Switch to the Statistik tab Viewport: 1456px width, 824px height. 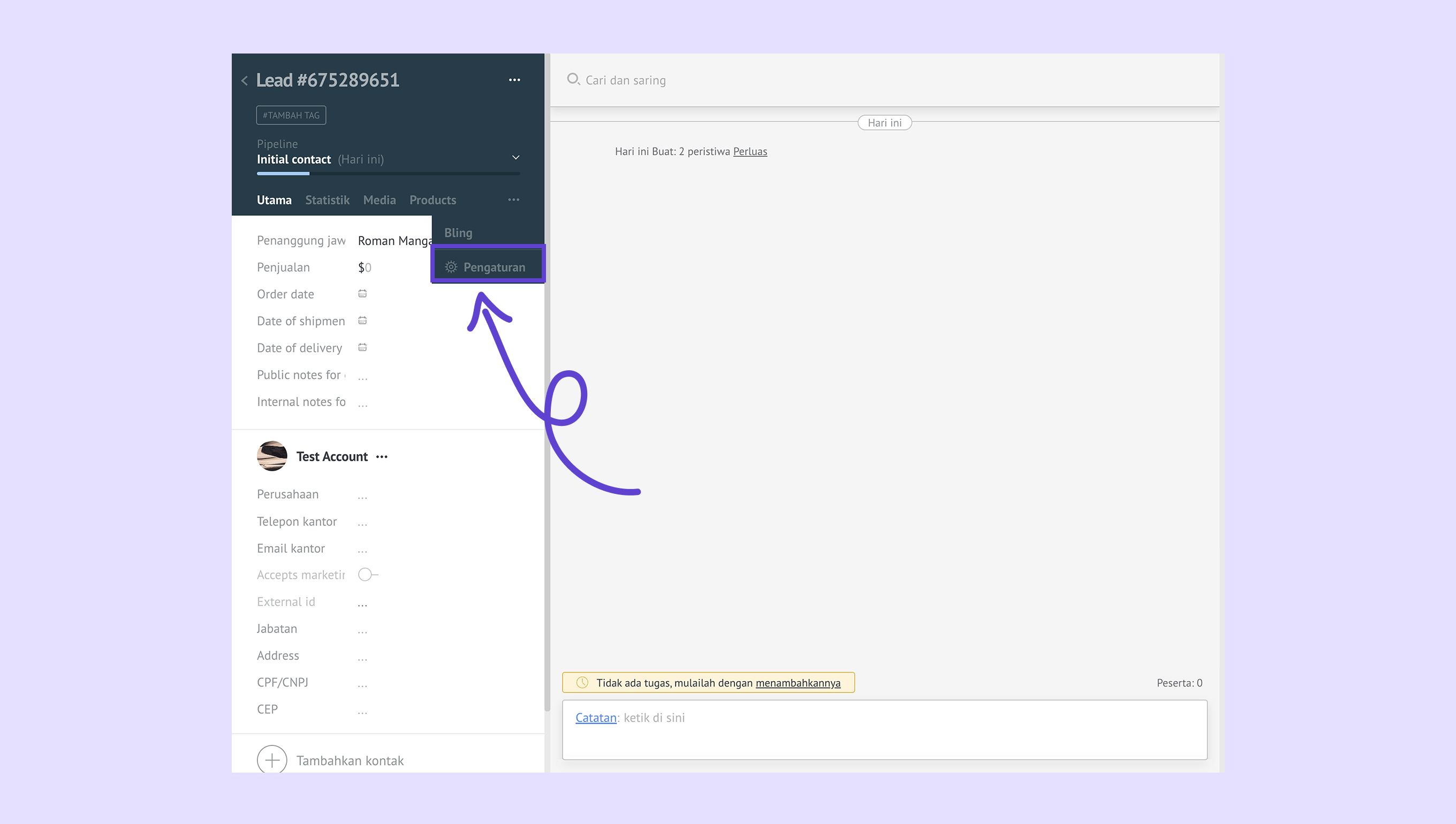click(327, 200)
